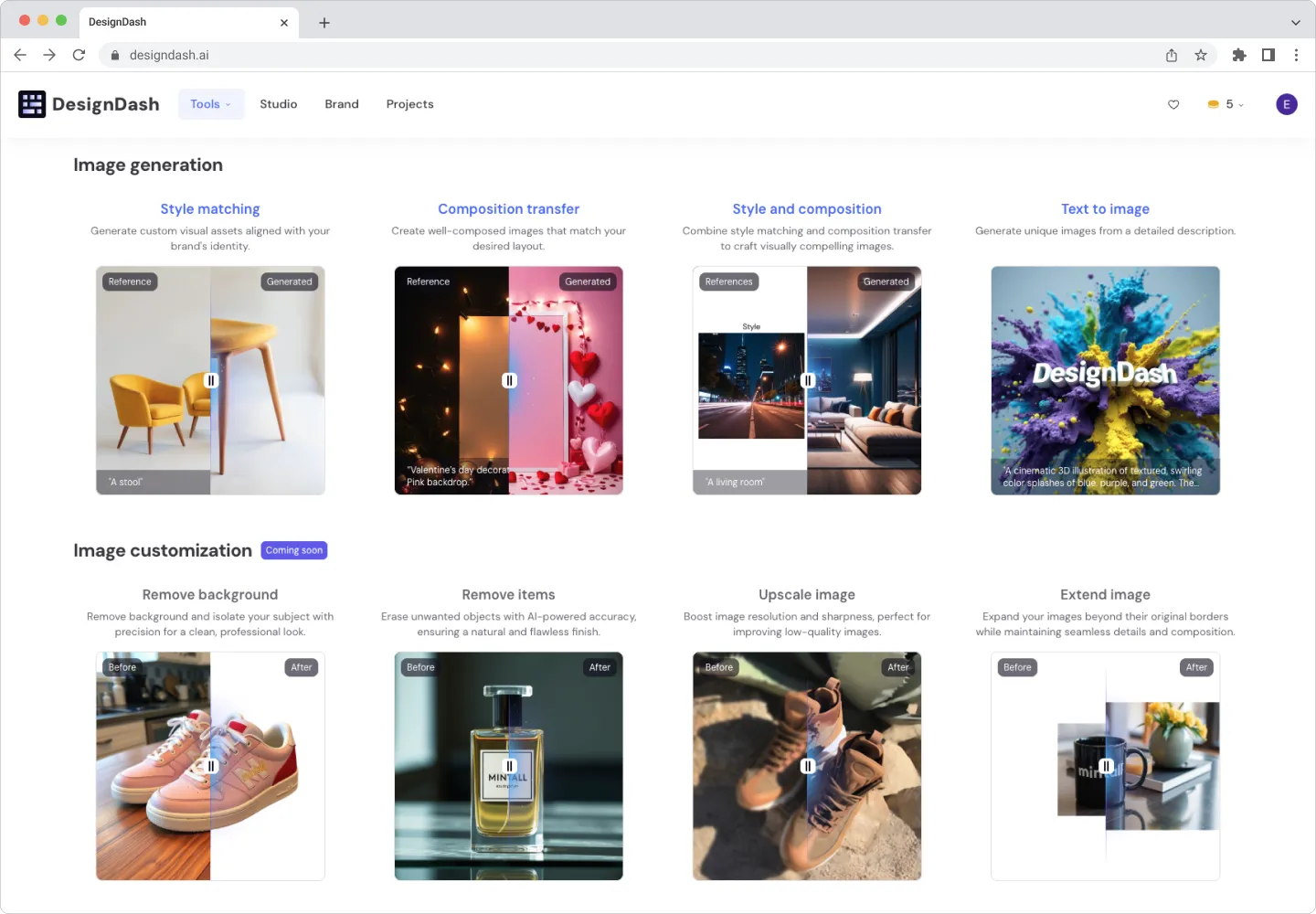Click the After label on Extend image

pyautogui.click(x=1196, y=667)
